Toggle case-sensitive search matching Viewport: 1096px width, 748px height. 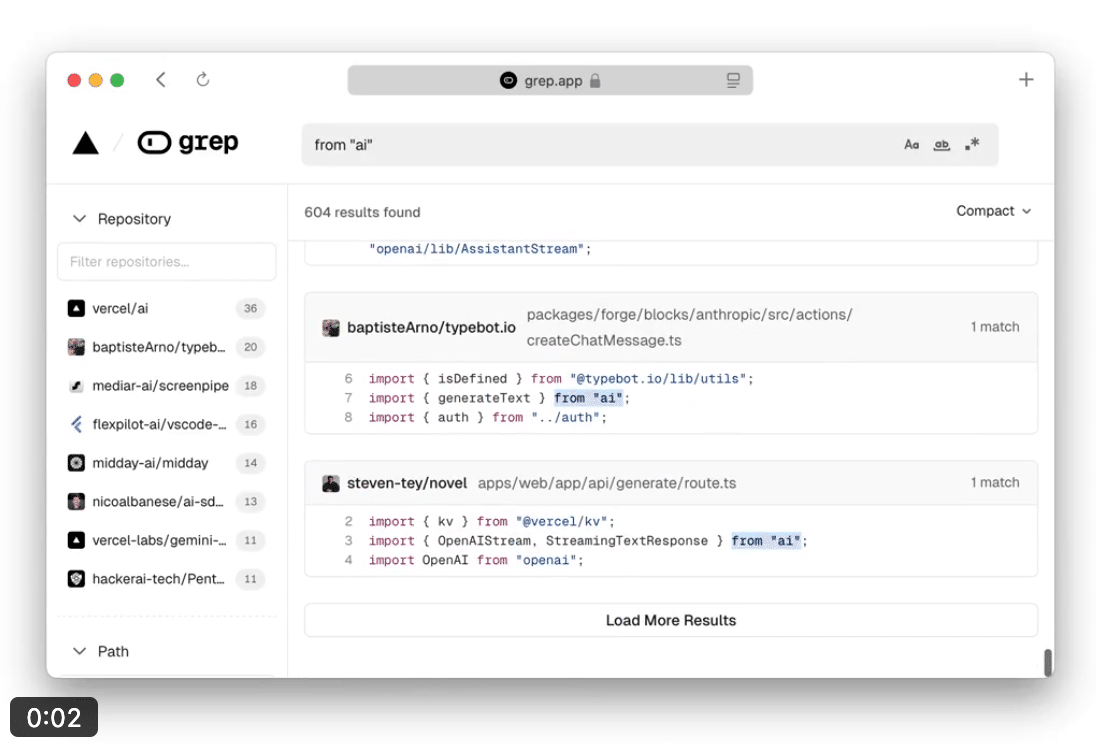pyautogui.click(x=911, y=144)
